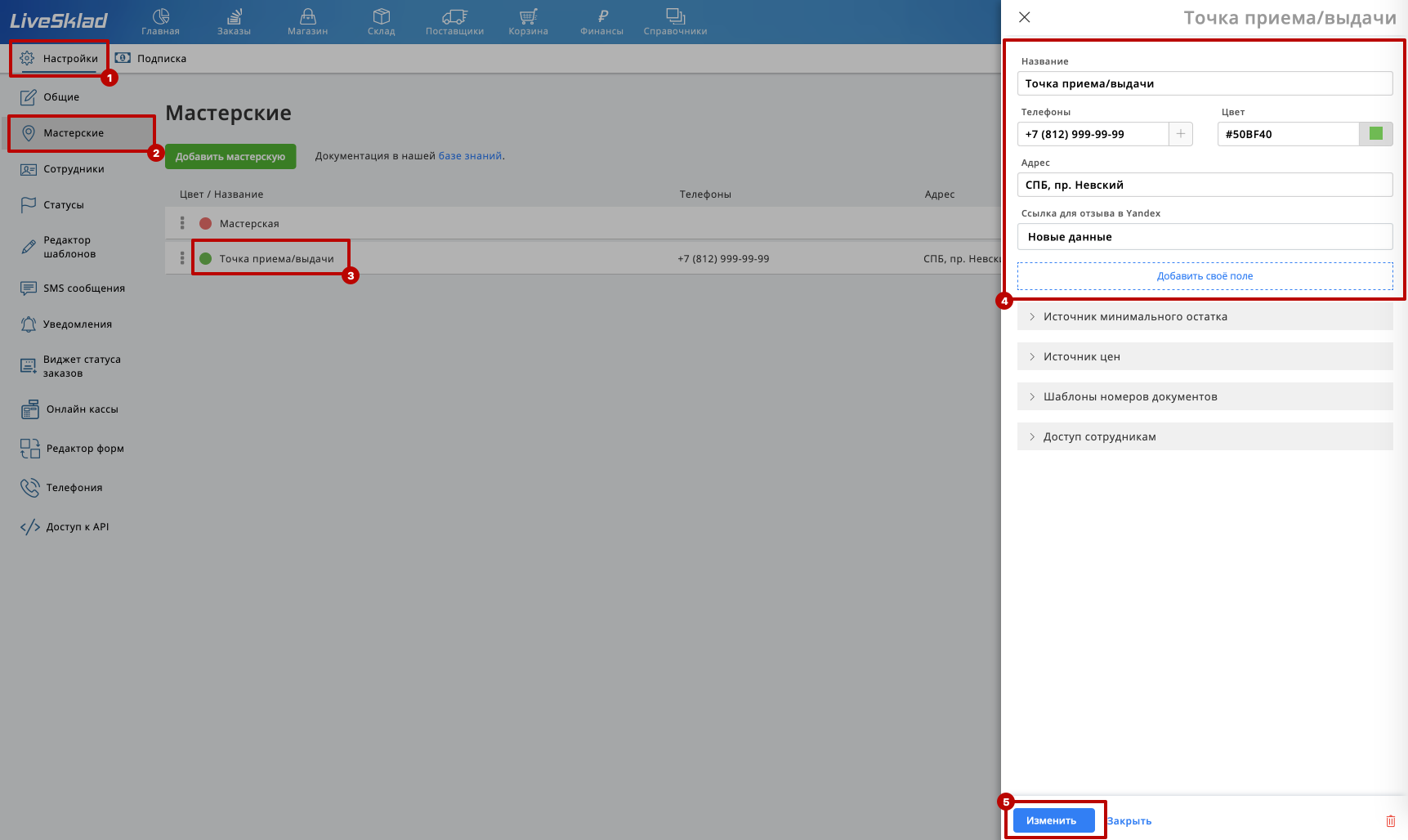The image size is (1408, 840).
Task: Open Статусы settings section
Action: (52, 205)
